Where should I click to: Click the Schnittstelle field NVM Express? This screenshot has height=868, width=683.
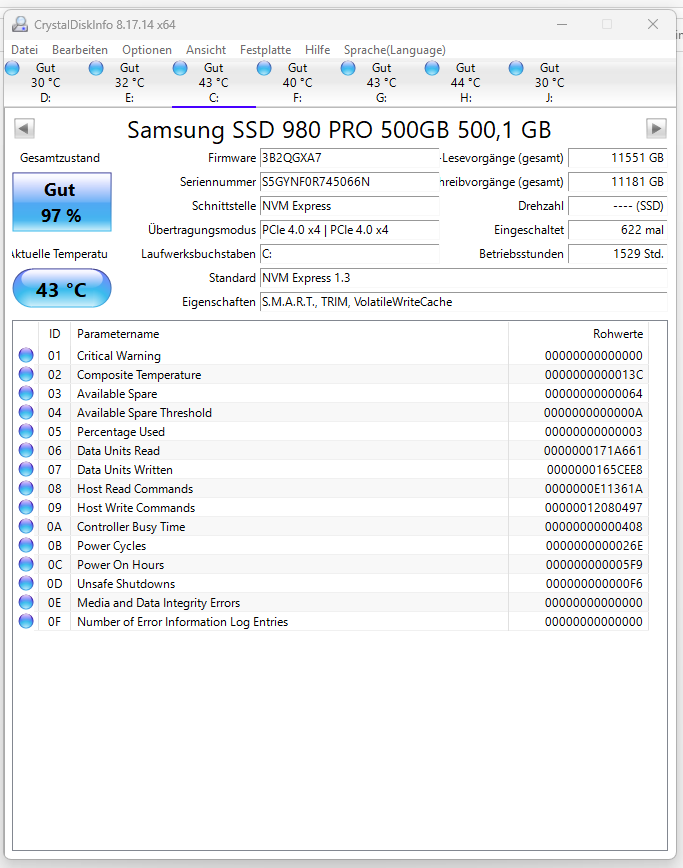coord(349,206)
